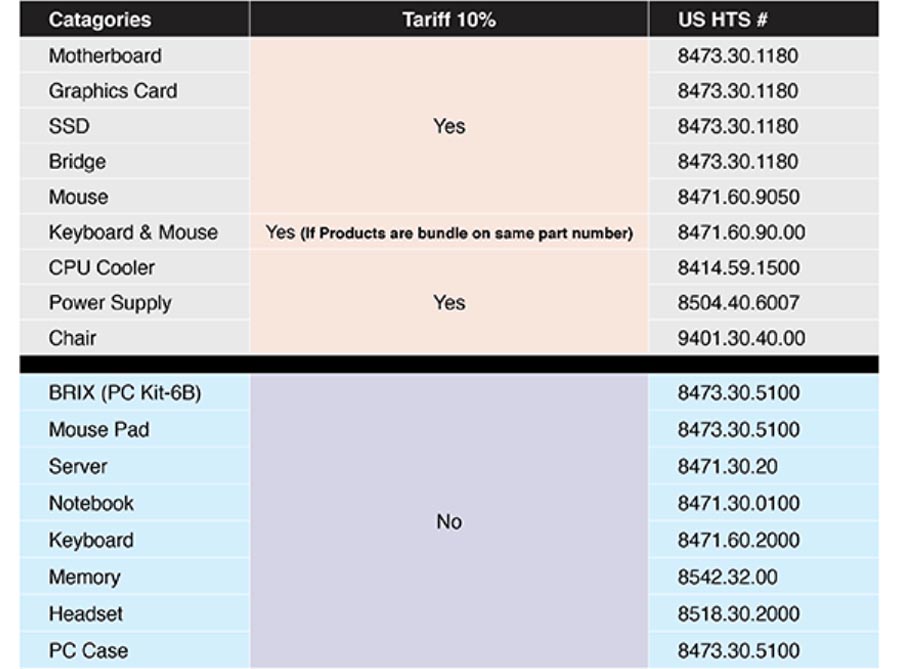Click the Memory HTS code 8542.32.00
Image resolution: width=900 pixels, height=669 pixels.
(727, 577)
